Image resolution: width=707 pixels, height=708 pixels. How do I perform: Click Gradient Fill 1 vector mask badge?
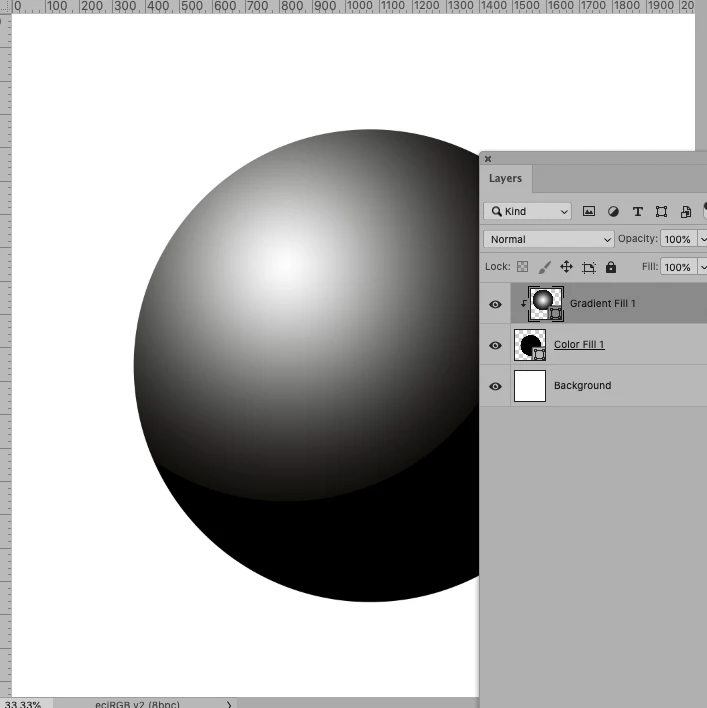(556, 313)
